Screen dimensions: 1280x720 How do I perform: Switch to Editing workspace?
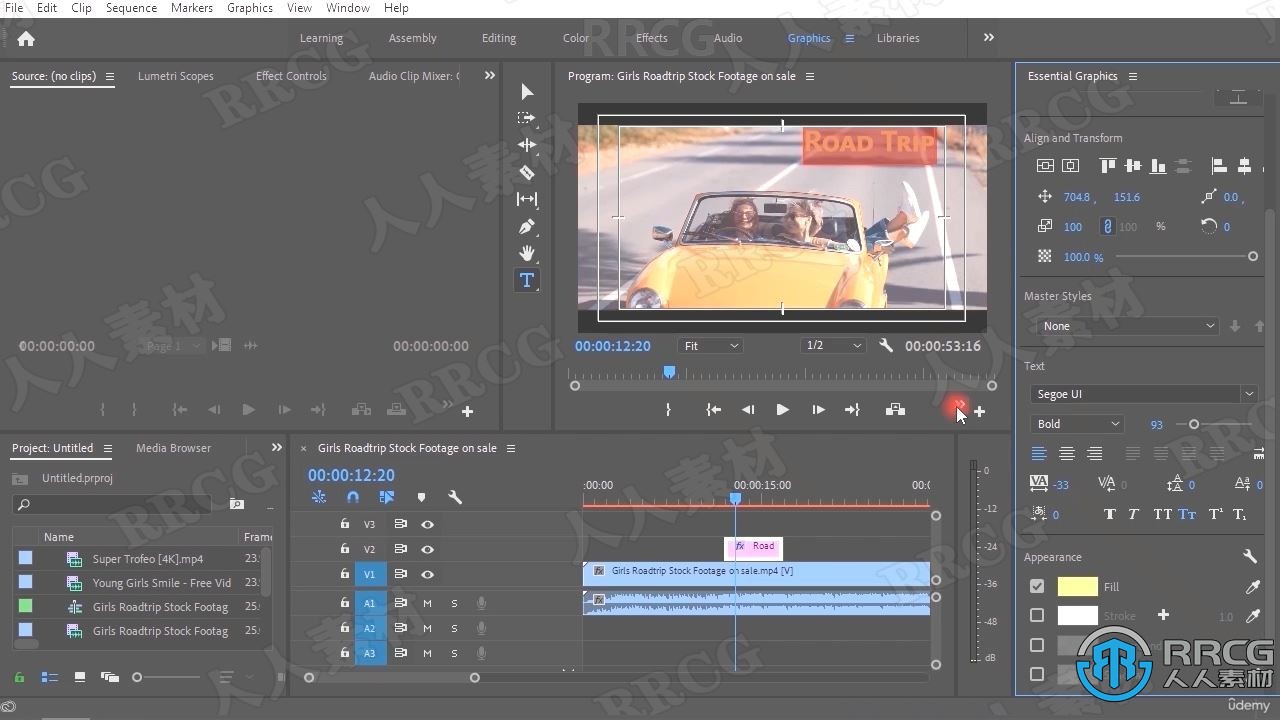(x=499, y=38)
